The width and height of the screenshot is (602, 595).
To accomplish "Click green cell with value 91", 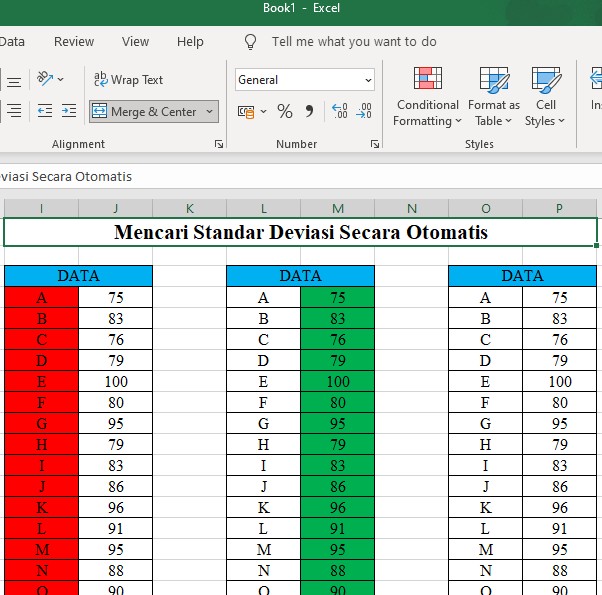I will [x=337, y=528].
